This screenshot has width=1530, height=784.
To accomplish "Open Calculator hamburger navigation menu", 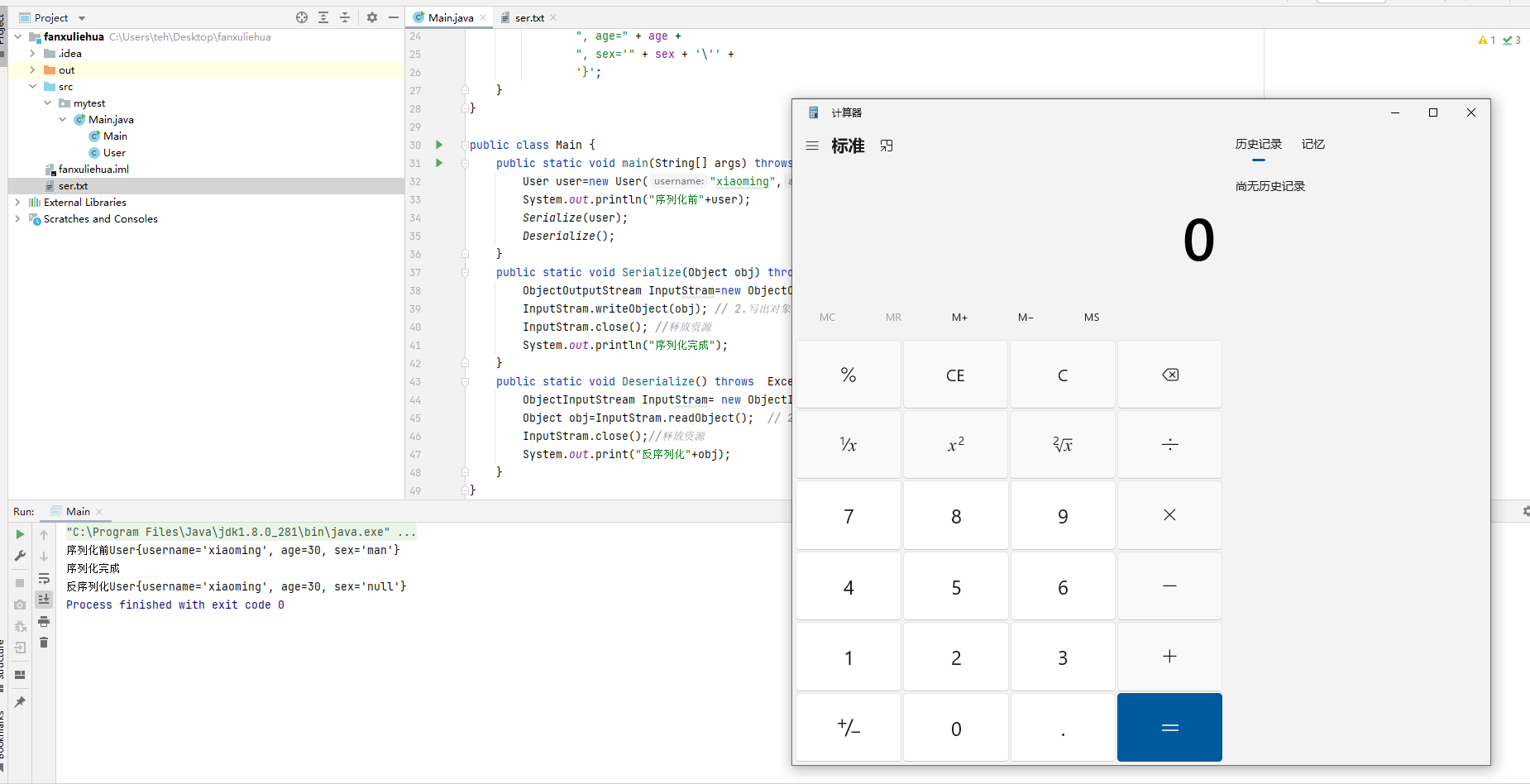I will (812, 146).
